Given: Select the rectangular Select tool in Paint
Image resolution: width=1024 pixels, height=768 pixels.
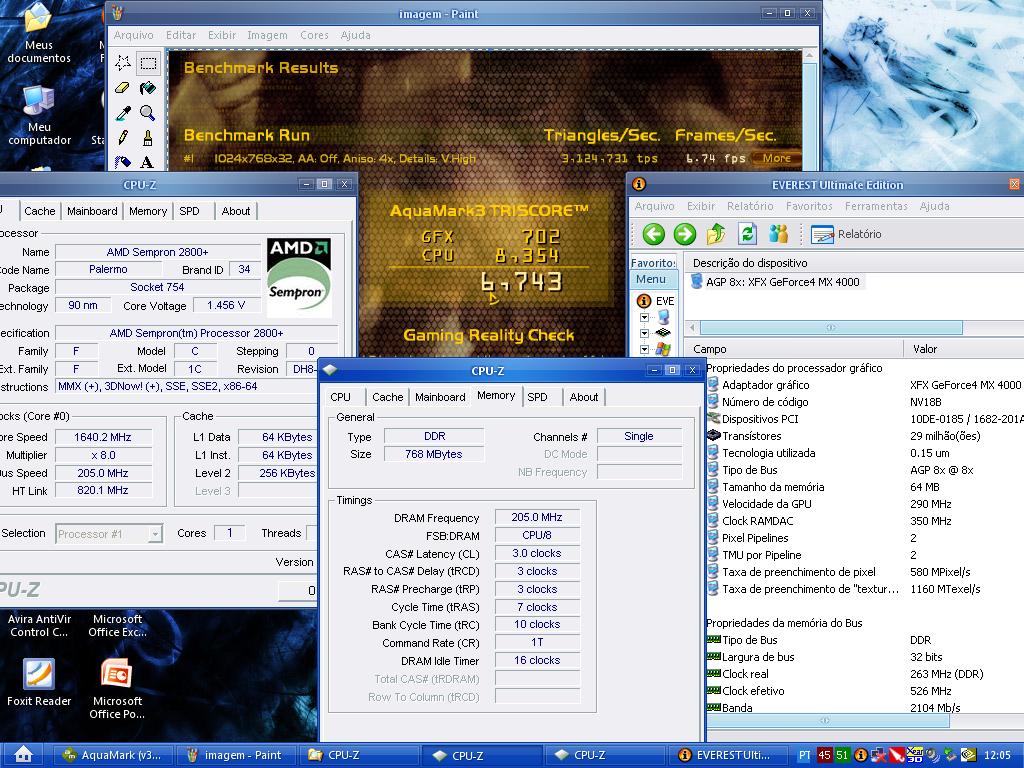Looking at the screenshot, I should point(148,63).
